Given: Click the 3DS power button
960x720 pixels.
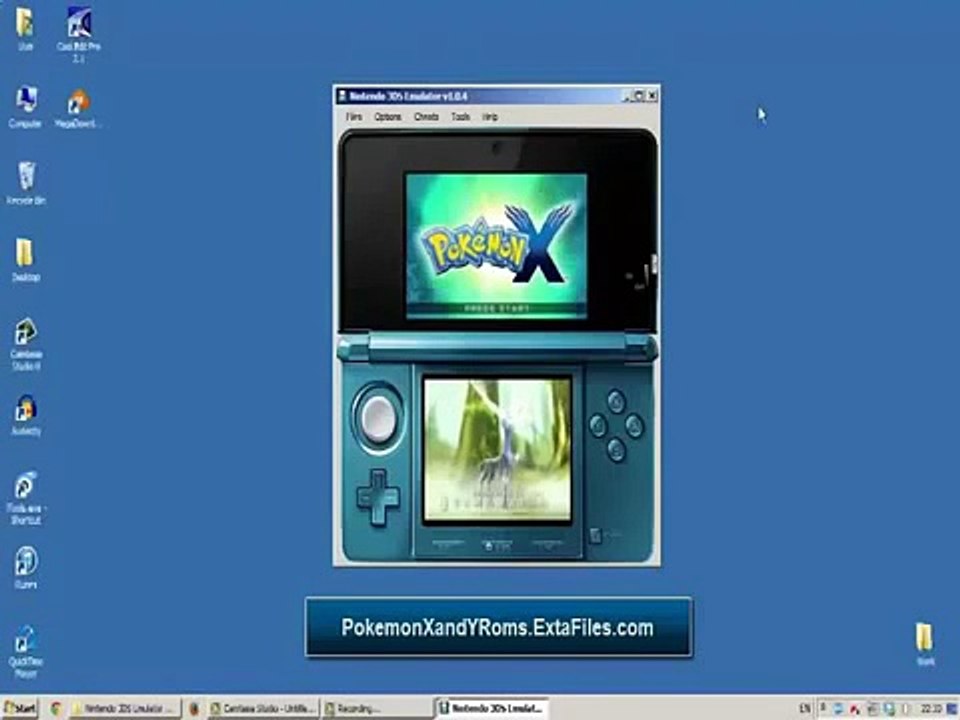Looking at the screenshot, I should (595, 536).
